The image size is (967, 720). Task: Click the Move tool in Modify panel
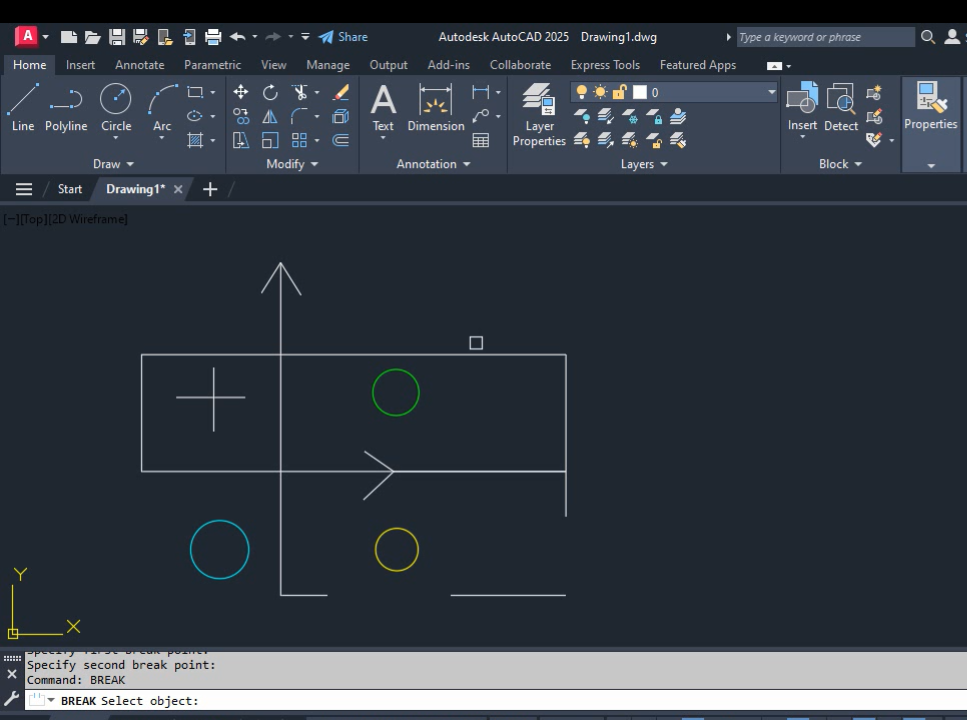(x=241, y=92)
